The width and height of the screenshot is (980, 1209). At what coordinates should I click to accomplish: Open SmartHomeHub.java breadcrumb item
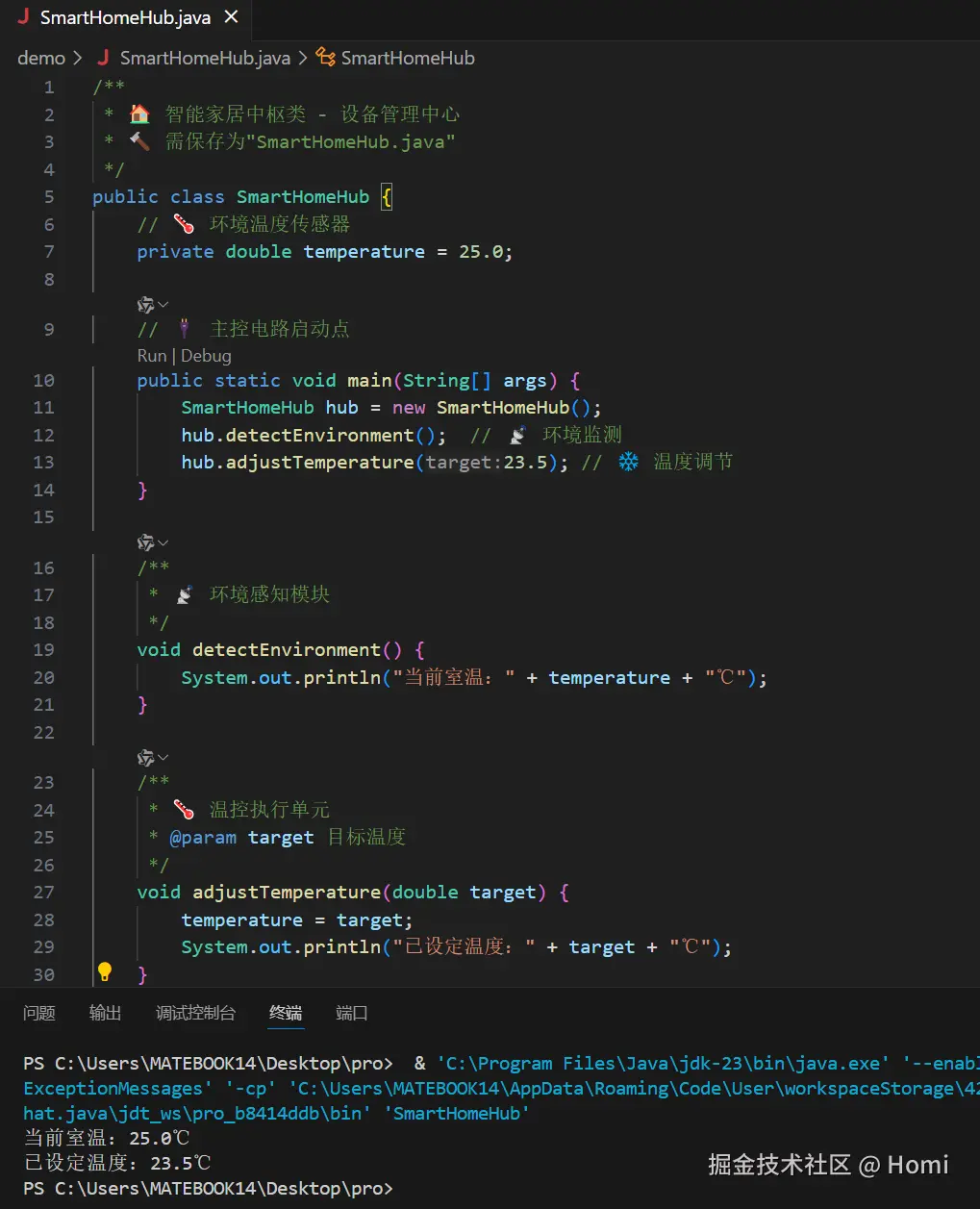(205, 58)
